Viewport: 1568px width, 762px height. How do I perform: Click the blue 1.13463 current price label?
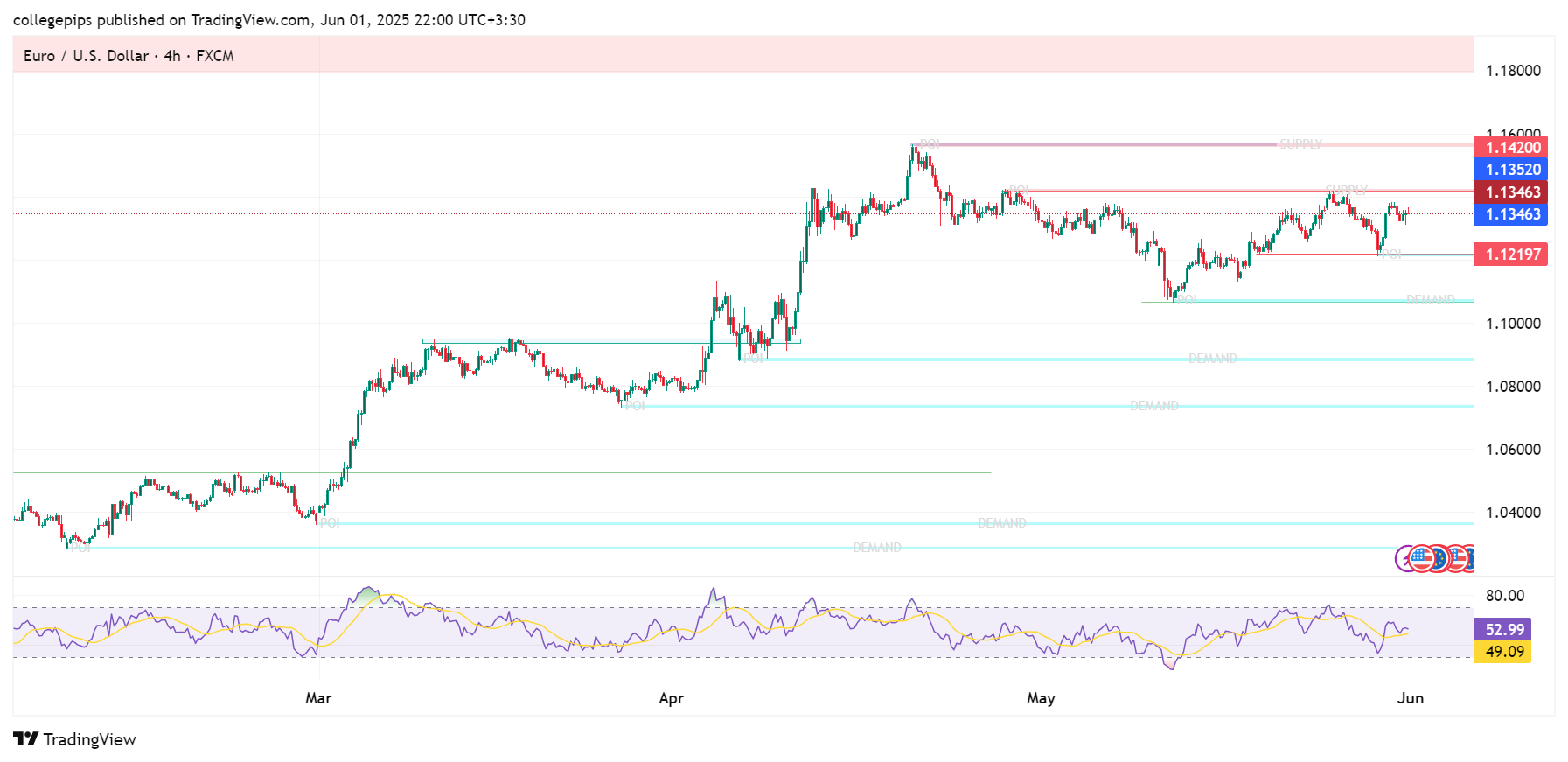click(1510, 214)
